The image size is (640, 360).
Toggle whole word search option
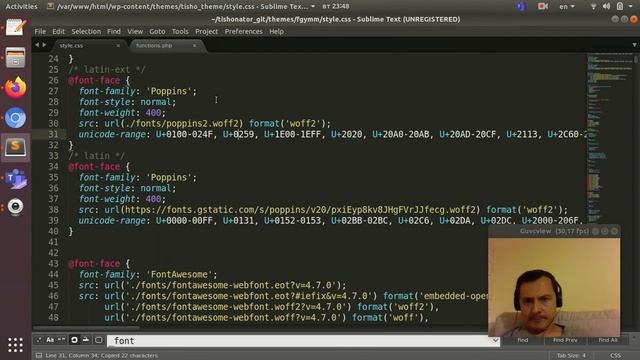tap(61, 340)
